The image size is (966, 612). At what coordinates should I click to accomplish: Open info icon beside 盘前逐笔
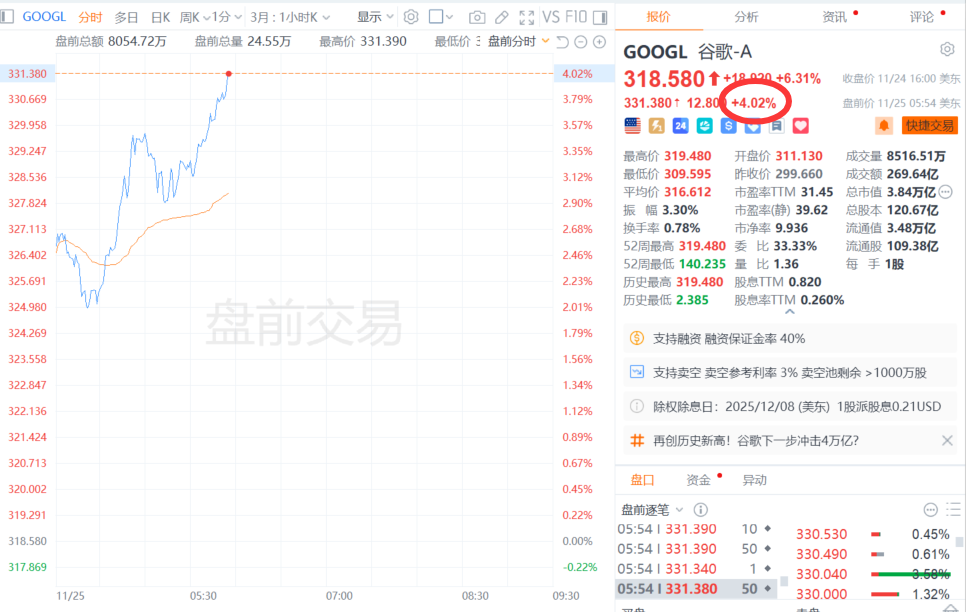click(700, 510)
